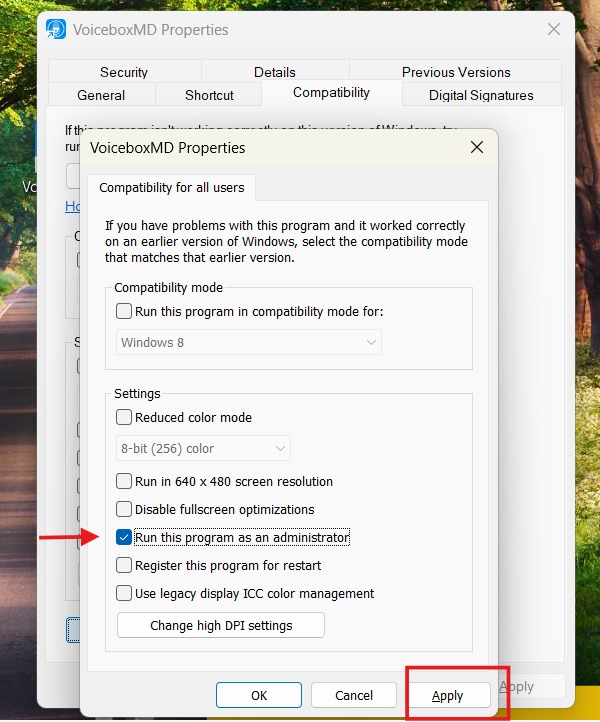Uncheck Run this program as an administrator
600x722 pixels.
[124, 538]
